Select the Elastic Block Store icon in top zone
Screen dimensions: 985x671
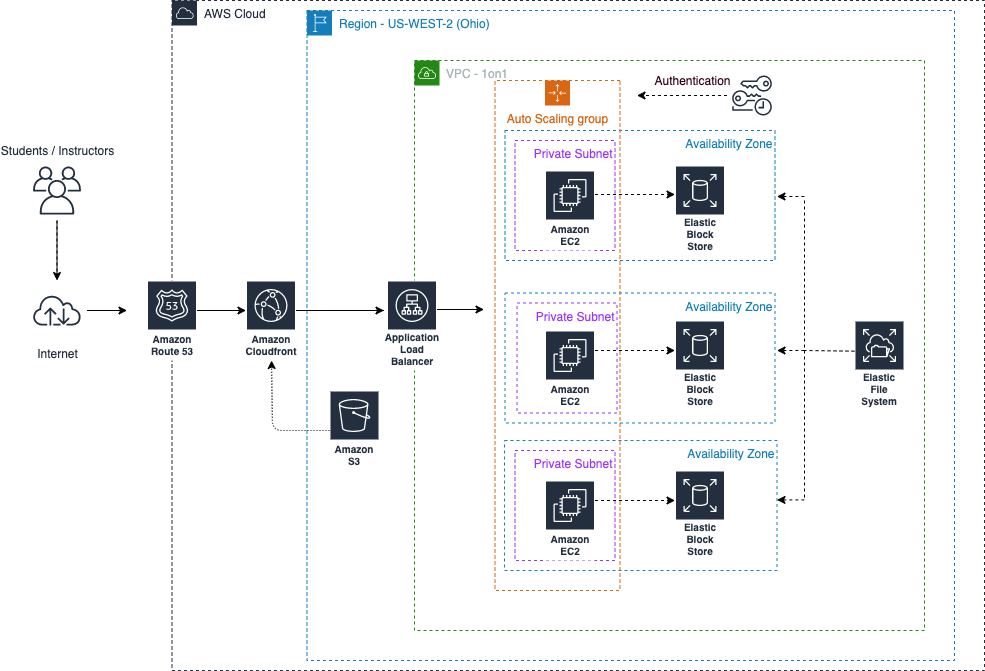[x=700, y=190]
